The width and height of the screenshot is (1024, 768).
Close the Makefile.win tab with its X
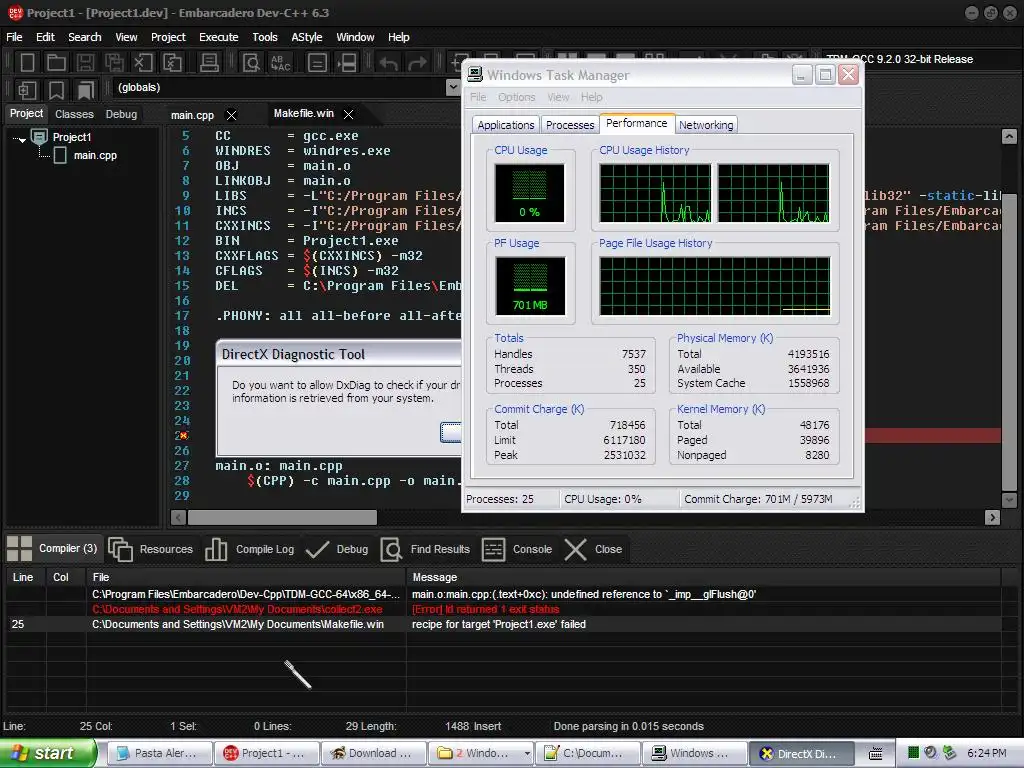[x=349, y=114]
